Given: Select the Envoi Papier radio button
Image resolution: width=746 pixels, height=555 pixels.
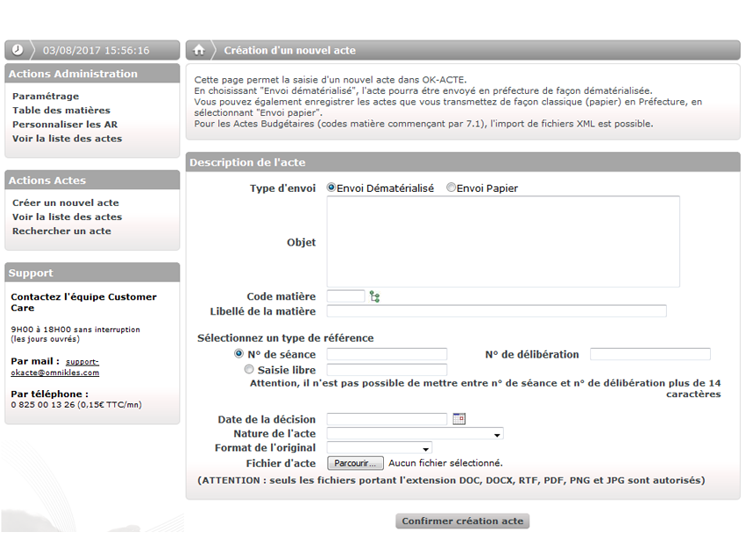Looking at the screenshot, I should click(451, 188).
